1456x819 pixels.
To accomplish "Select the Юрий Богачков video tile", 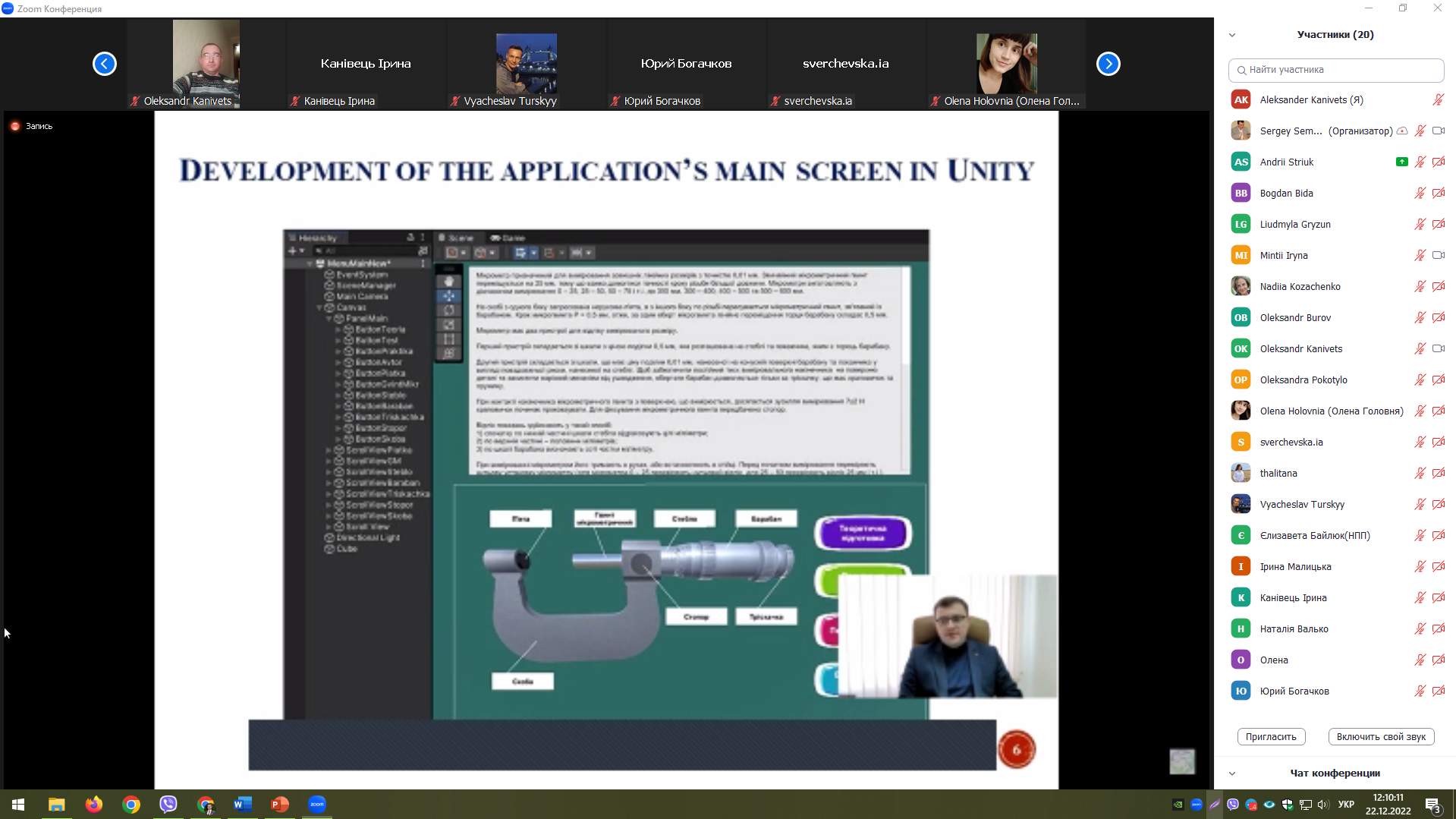I will [x=687, y=64].
